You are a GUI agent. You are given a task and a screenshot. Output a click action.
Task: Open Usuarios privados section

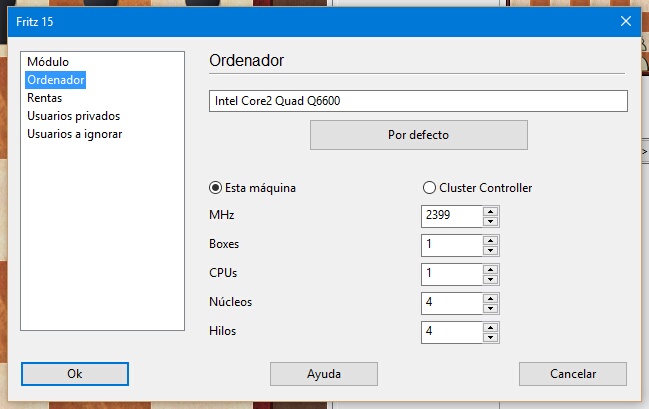pyautogui.click(x=74, y=116)
